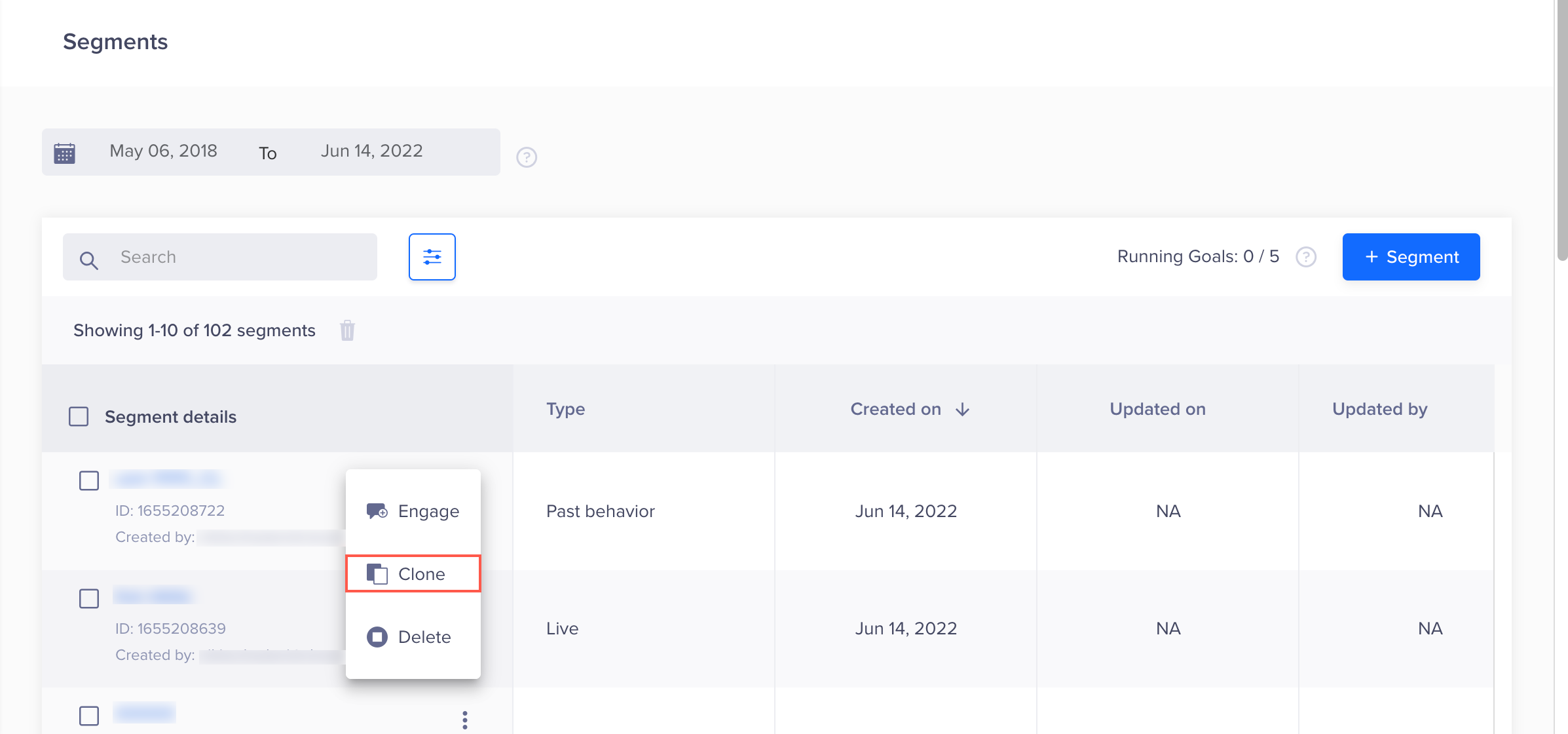Image resolution: width=1568 pixels, height=734 pixels.
Task: Click the help icon beside date range
Action: tap(527, 157)
